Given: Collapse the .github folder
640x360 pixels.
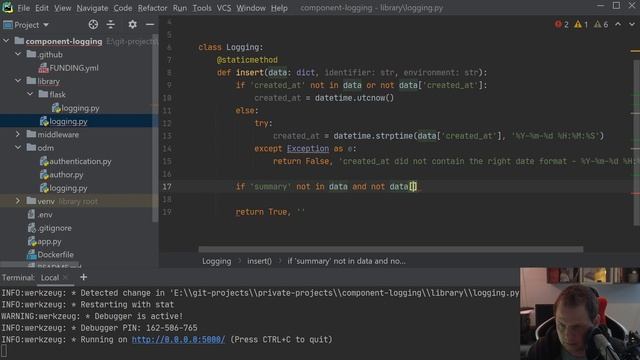Looking at the screenshot, I should coord(18,54).
